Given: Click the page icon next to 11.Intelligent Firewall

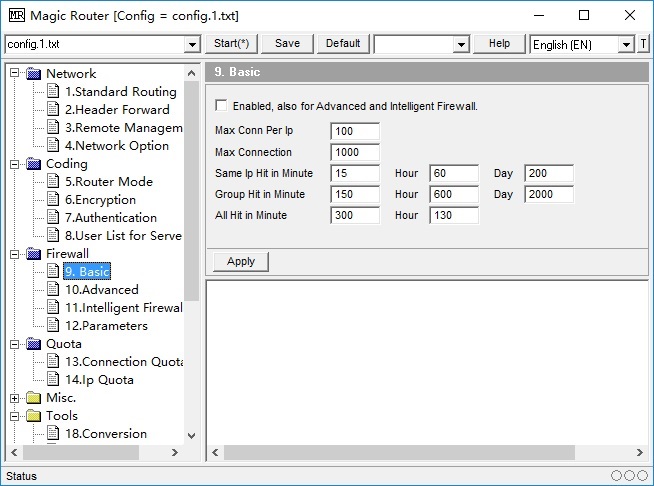Looking at the screenshot, I should pos(53,307).
